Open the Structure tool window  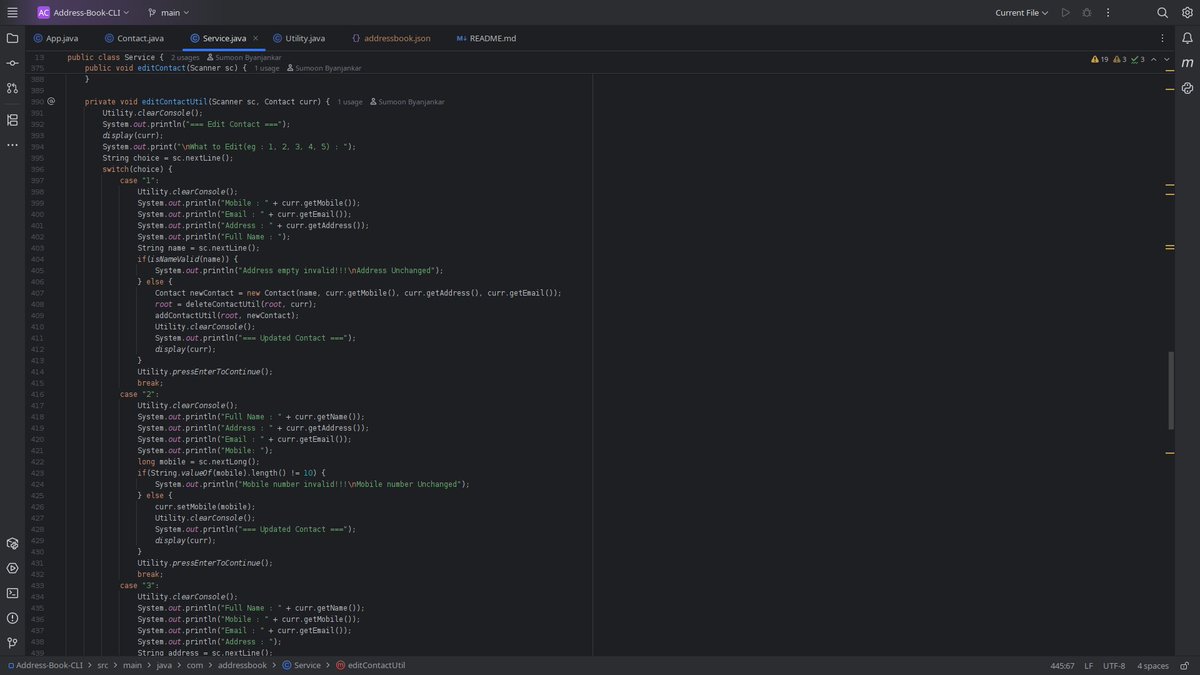pos(12,120)
